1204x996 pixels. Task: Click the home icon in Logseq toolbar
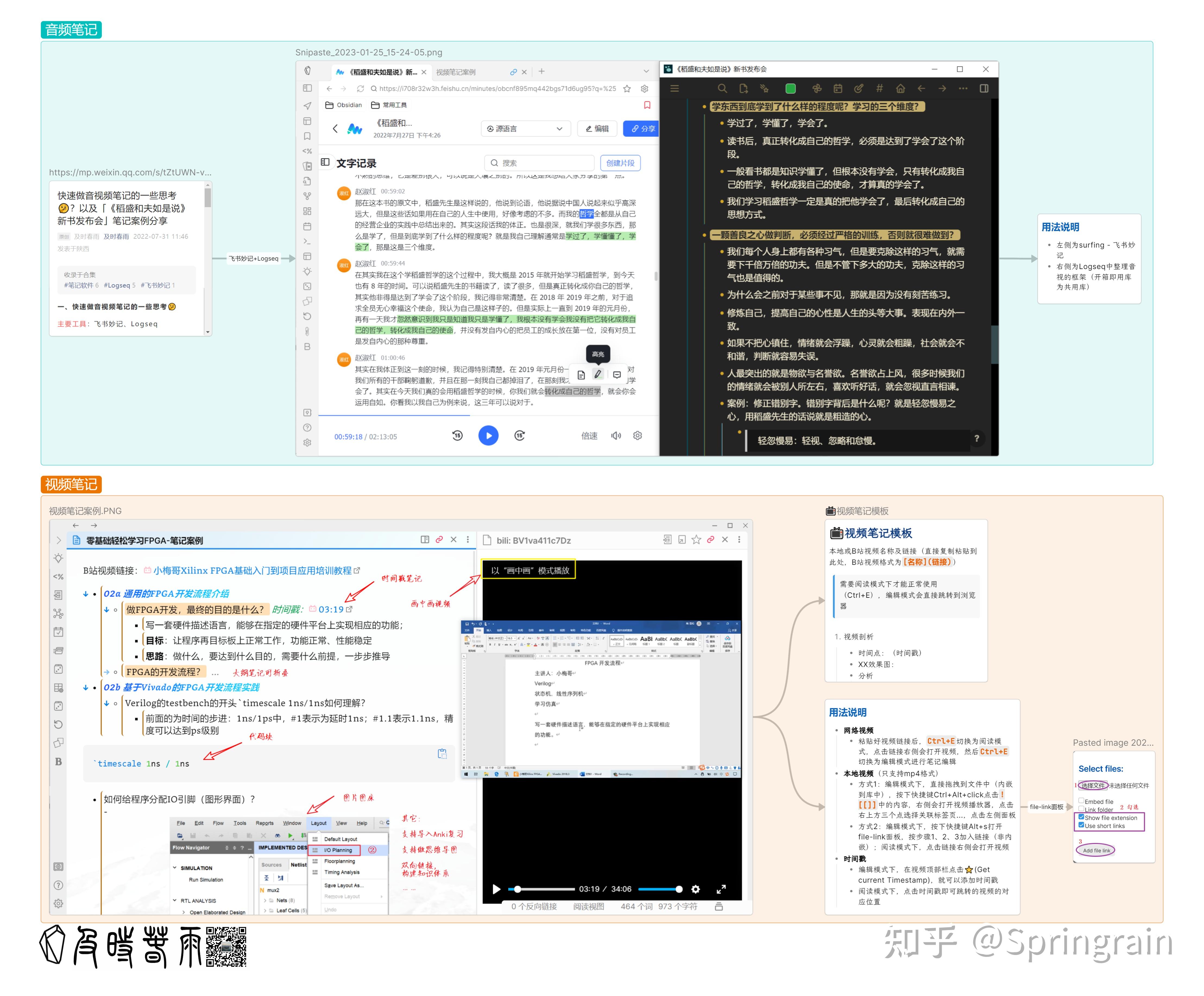(x=900, y=88)
